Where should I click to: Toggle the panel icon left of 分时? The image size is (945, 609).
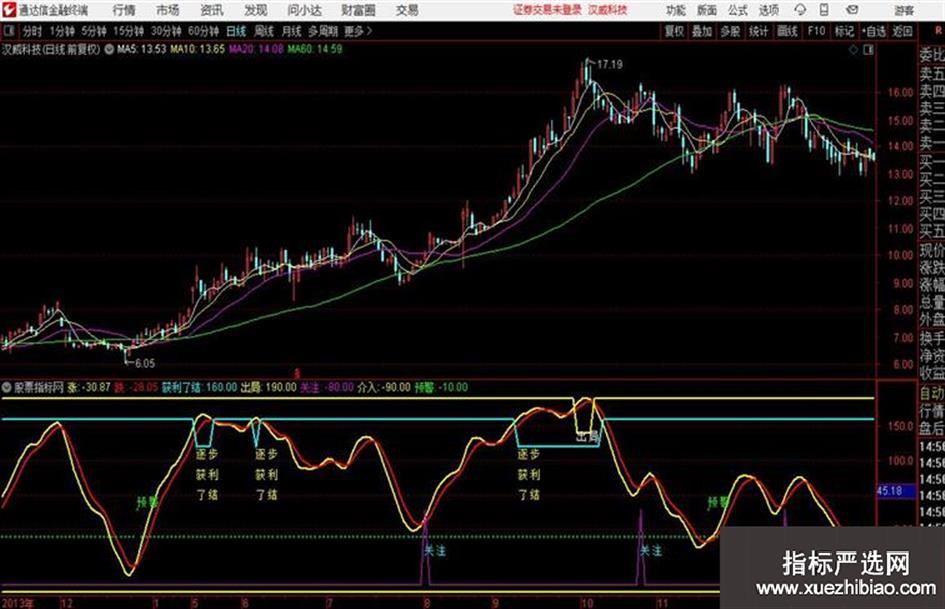[x=8, y=31]
